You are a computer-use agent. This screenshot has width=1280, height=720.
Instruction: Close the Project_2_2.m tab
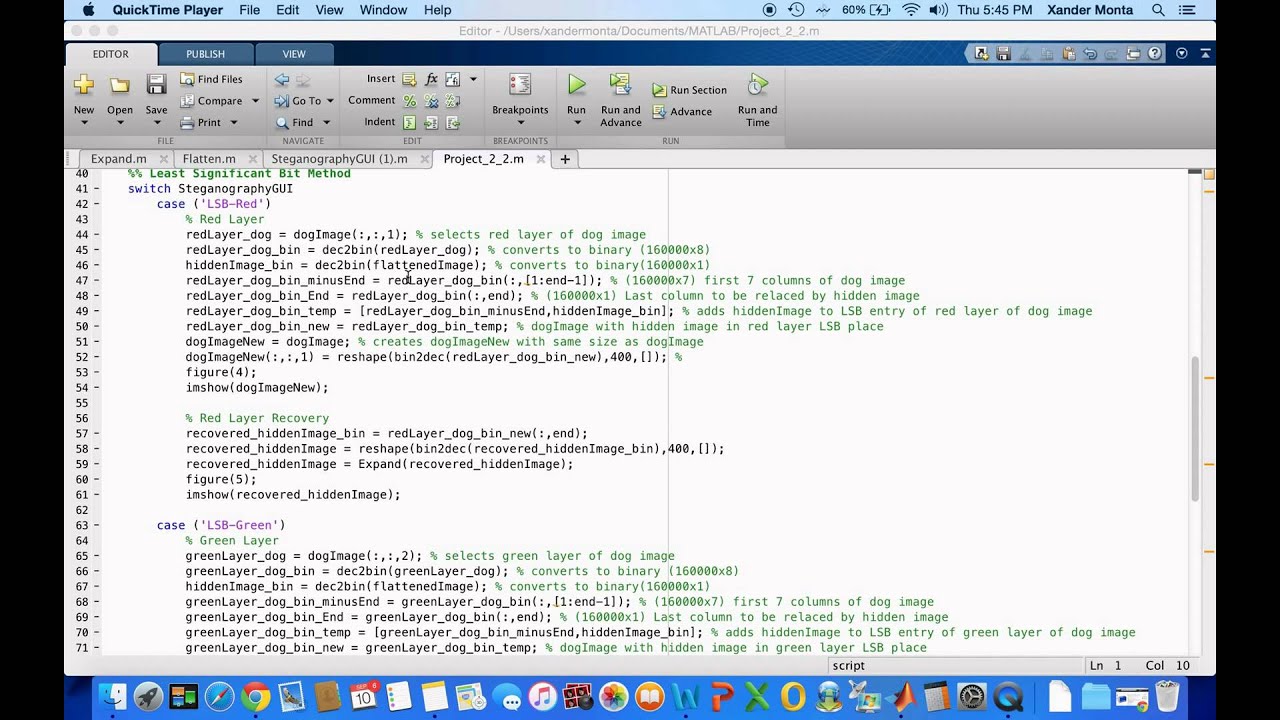coord(541,159)
